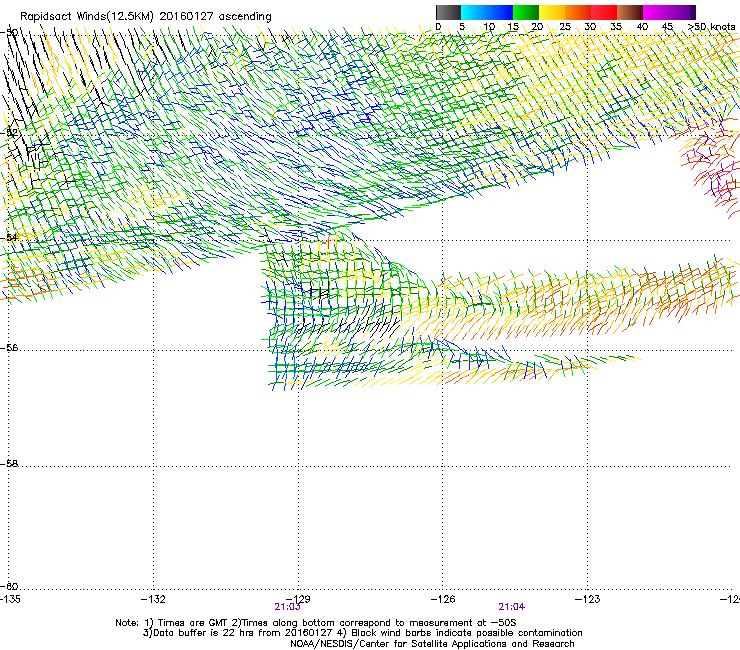The image size is (740, 650).
Task: Click the purple '21:04' time label
Action: pyautogui.click(x=512, y=607)
